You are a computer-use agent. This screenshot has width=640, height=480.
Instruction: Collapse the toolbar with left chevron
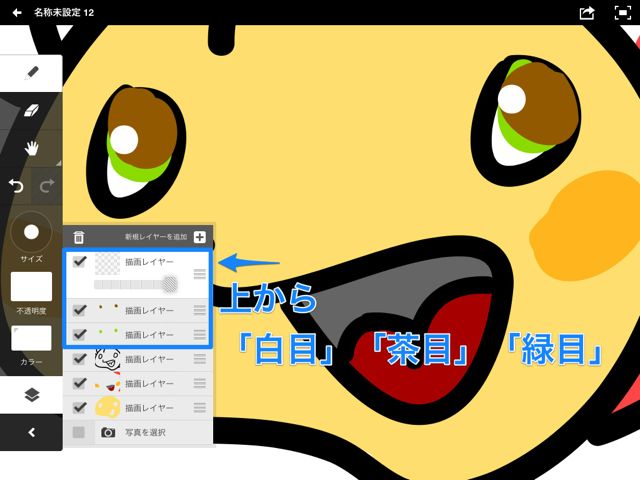pos(31,432)
